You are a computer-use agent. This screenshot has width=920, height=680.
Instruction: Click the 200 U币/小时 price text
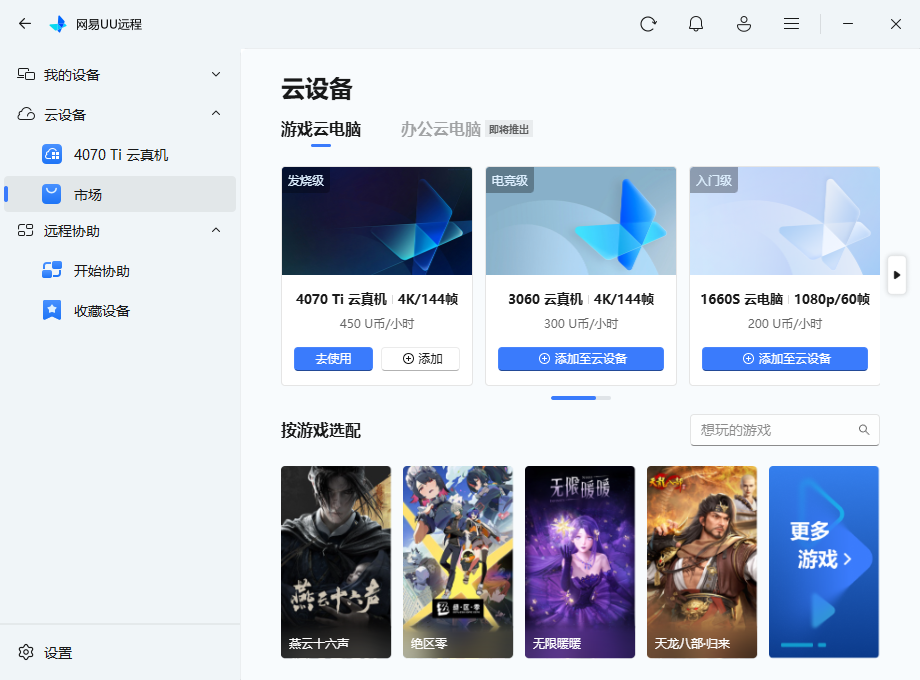pyautogui.click(x=785, y=323)
